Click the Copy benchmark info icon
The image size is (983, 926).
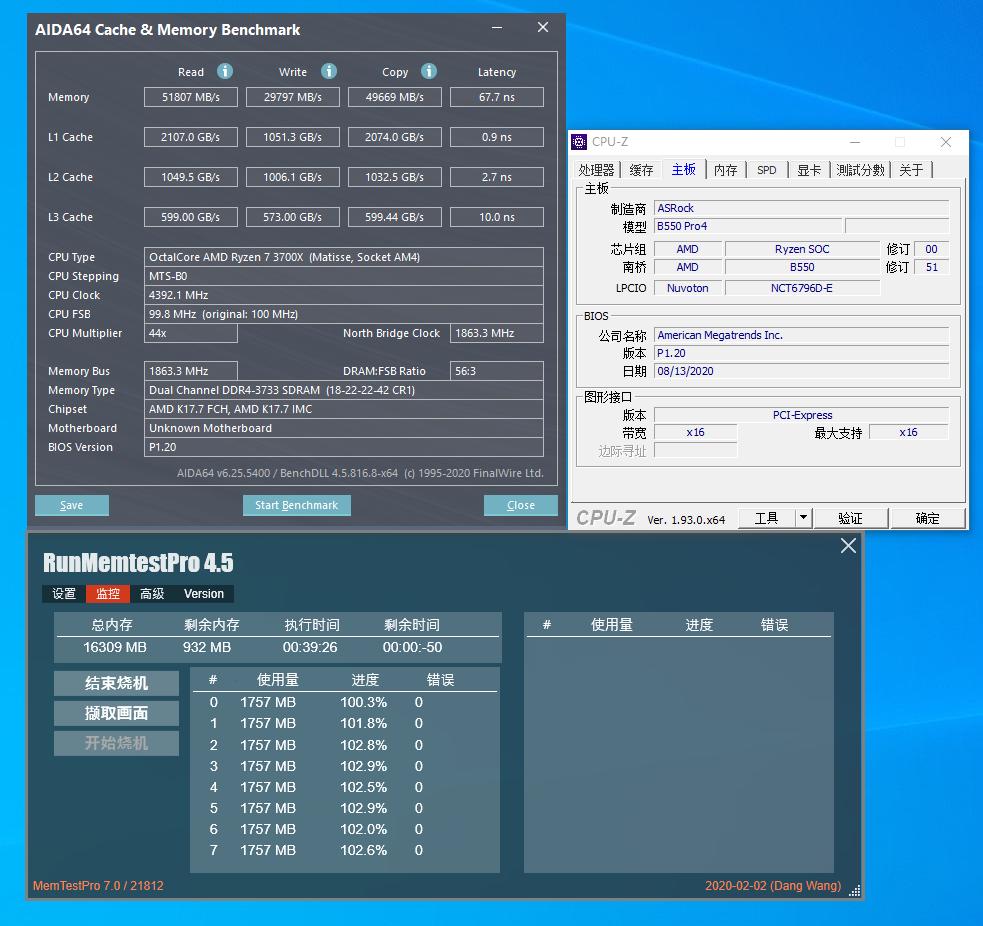[x=428, y=71]
